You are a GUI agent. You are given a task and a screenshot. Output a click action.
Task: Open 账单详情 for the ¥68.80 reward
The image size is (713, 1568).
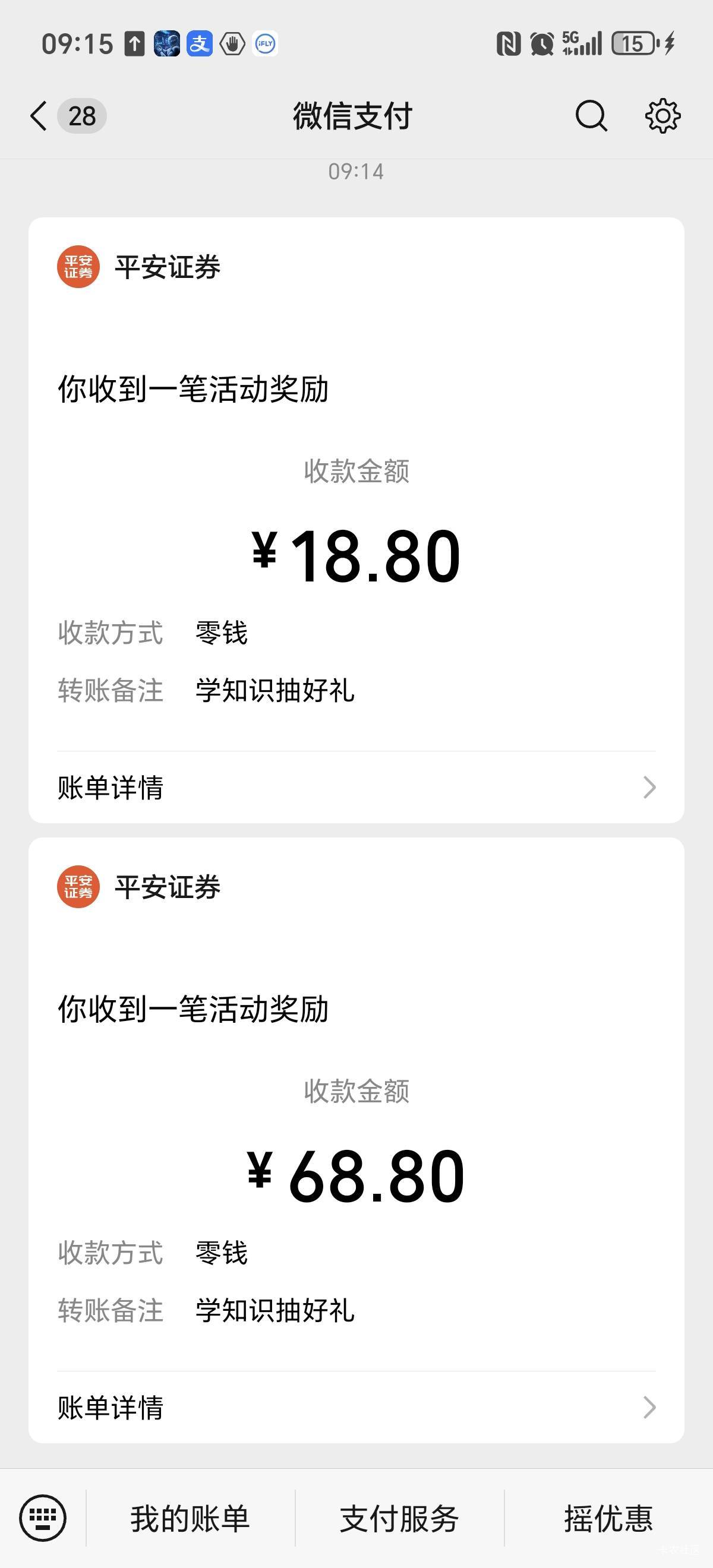click(x=355, y=1406)
